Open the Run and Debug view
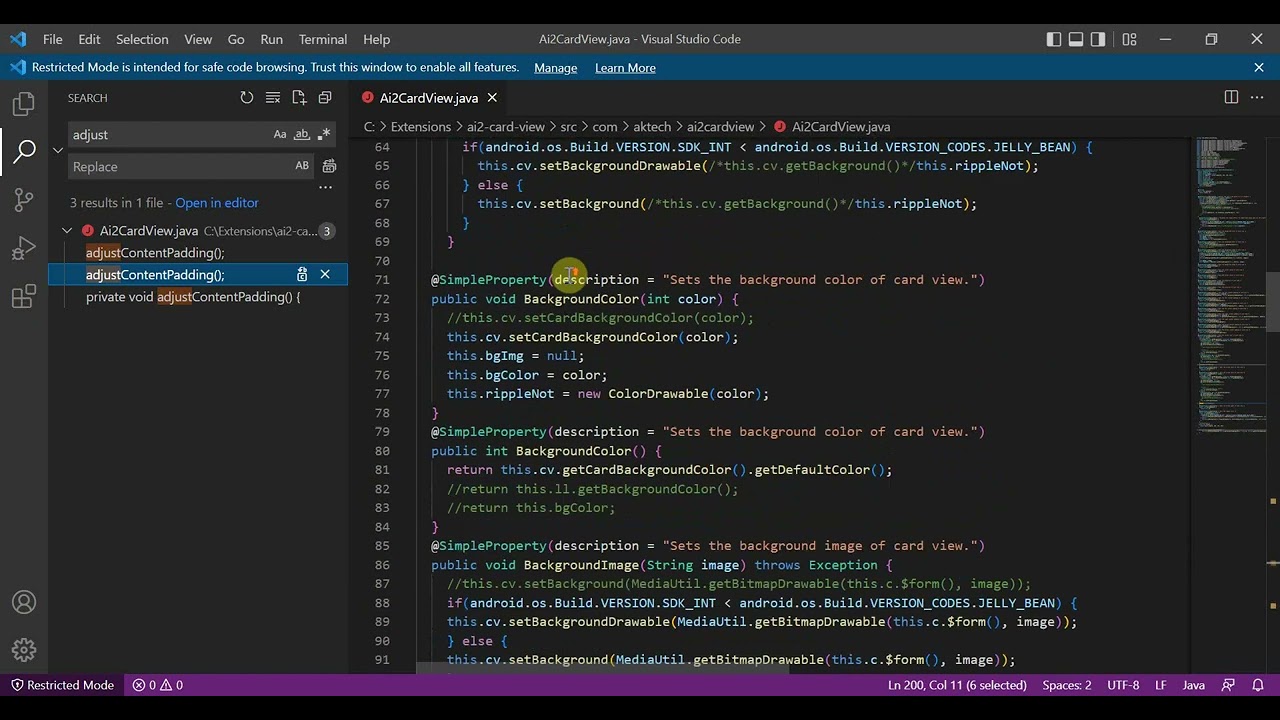Screen dimensions: 1280x720 pos(24,247)
